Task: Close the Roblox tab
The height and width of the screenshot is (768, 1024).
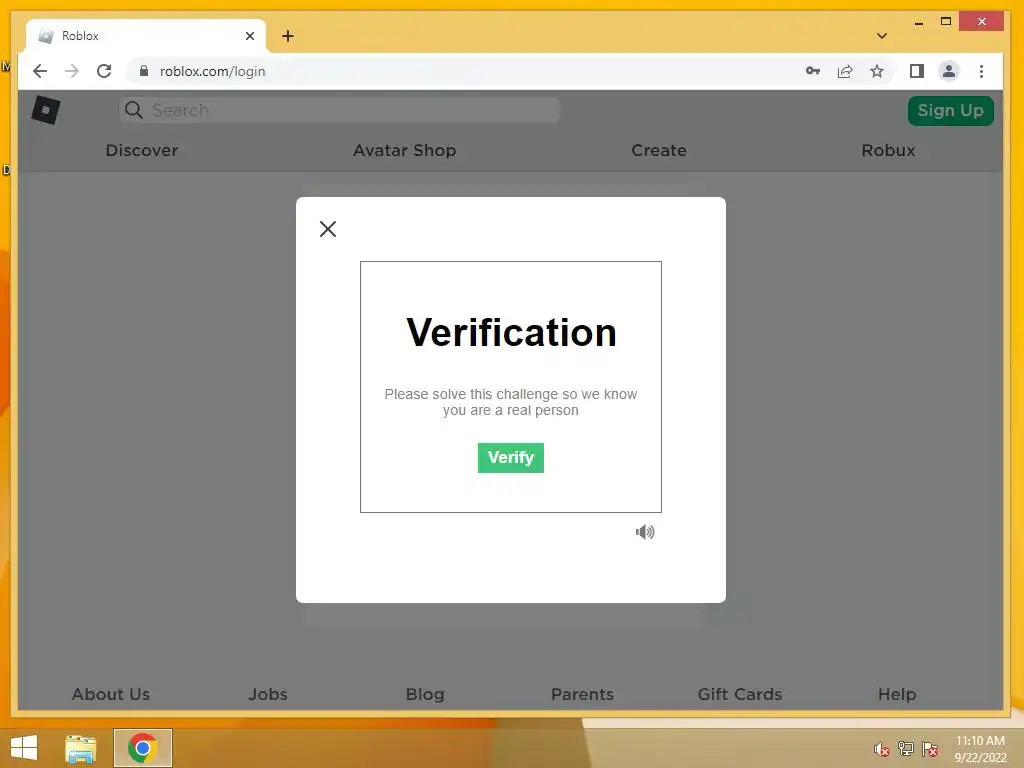Action: pyautogui.click(x=249, y=36)
